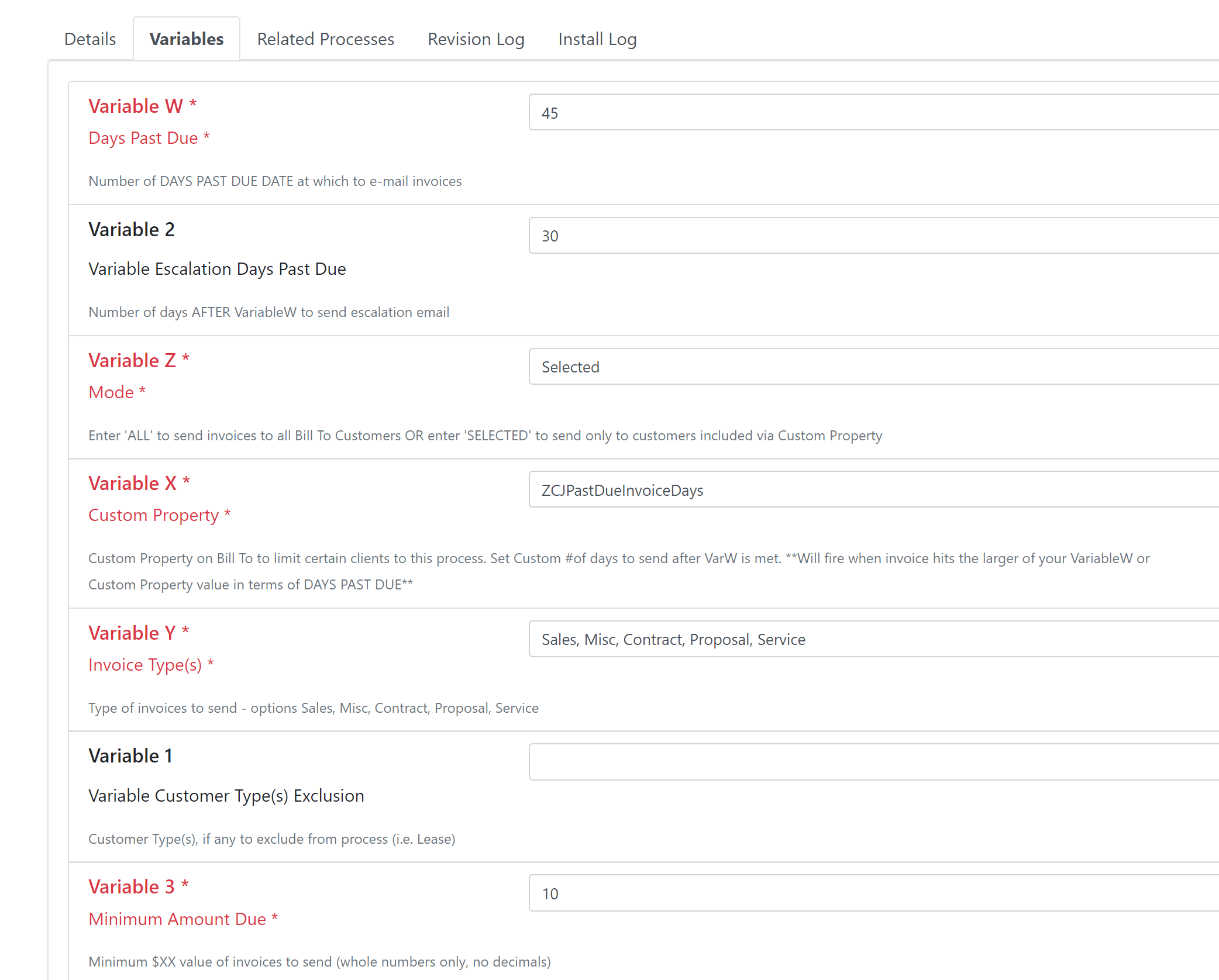Open the Install Log tab
This screenshot has height=980, width=1219.
(x=597, y=39)
